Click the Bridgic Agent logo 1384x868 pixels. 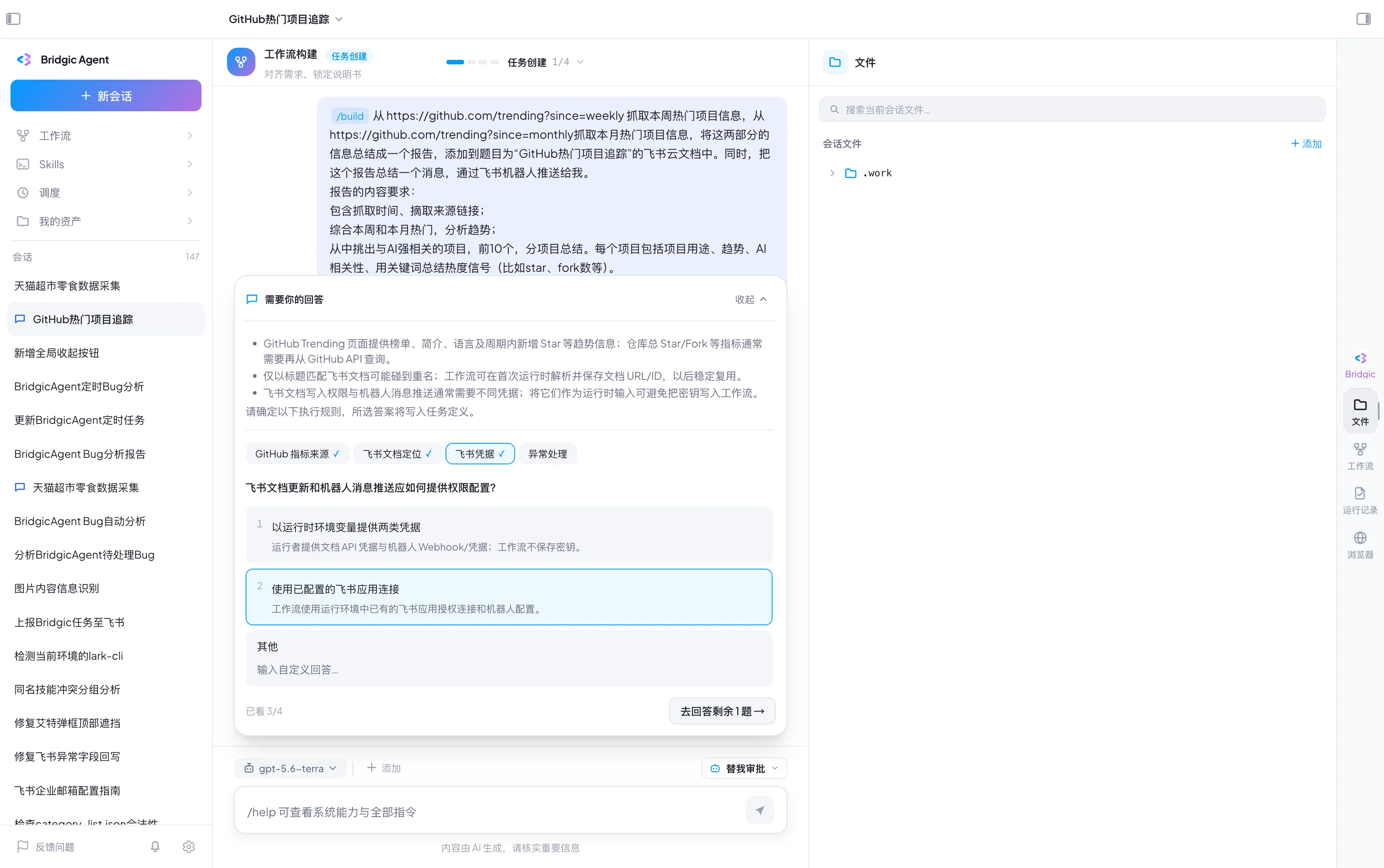24,59
